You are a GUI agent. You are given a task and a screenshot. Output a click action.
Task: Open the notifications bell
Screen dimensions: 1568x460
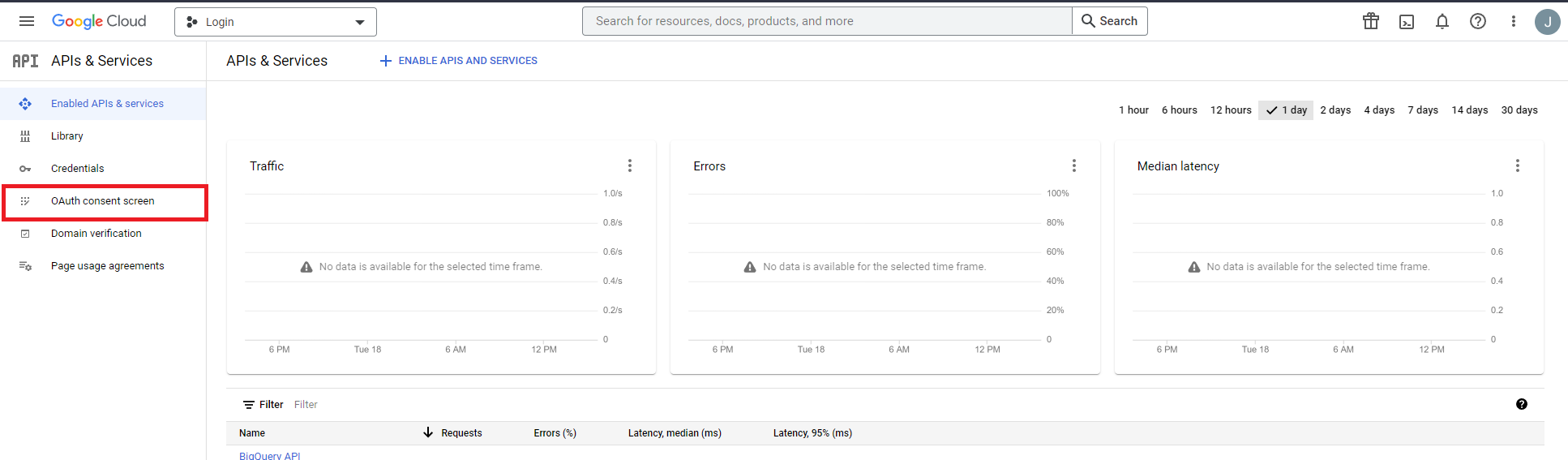click(1442, 21)
